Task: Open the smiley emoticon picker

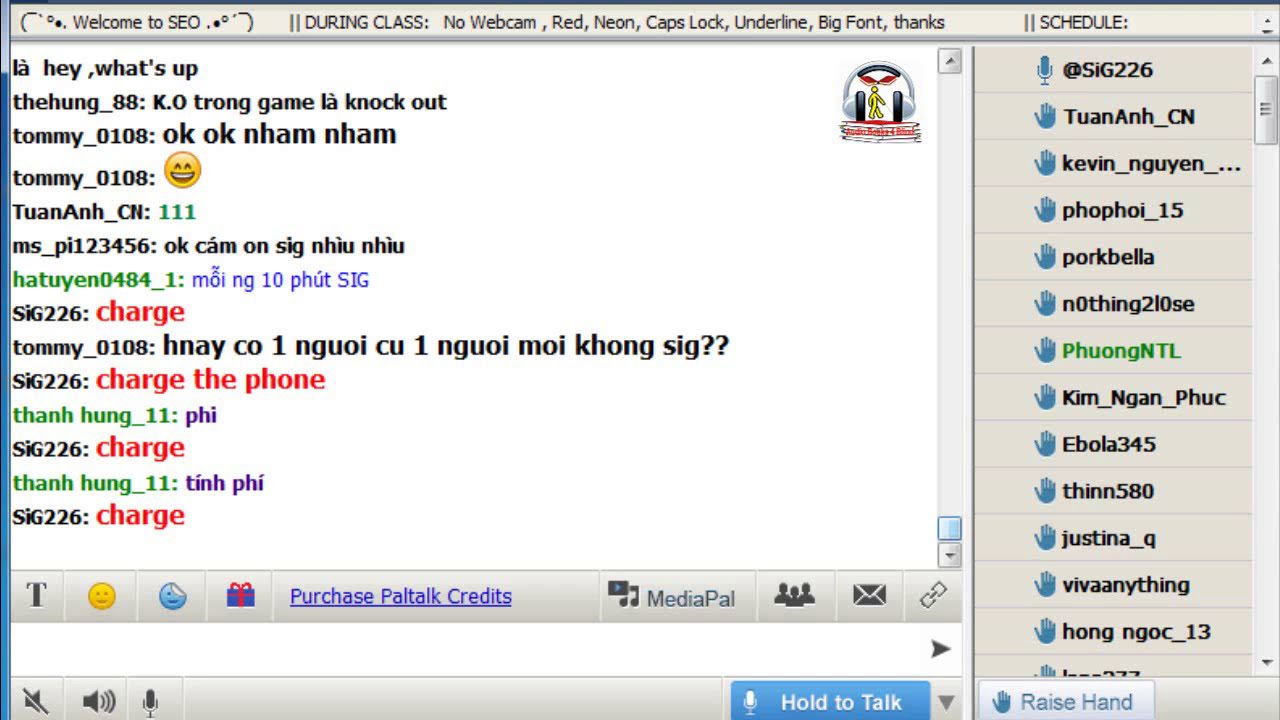Action: pos(102,596)
